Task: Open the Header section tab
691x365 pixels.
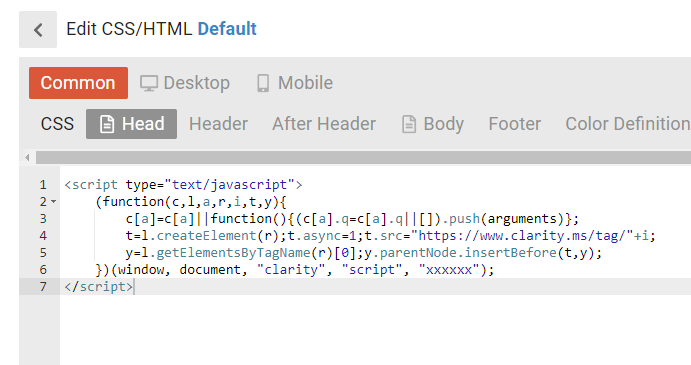Action: tap(219, 124)
